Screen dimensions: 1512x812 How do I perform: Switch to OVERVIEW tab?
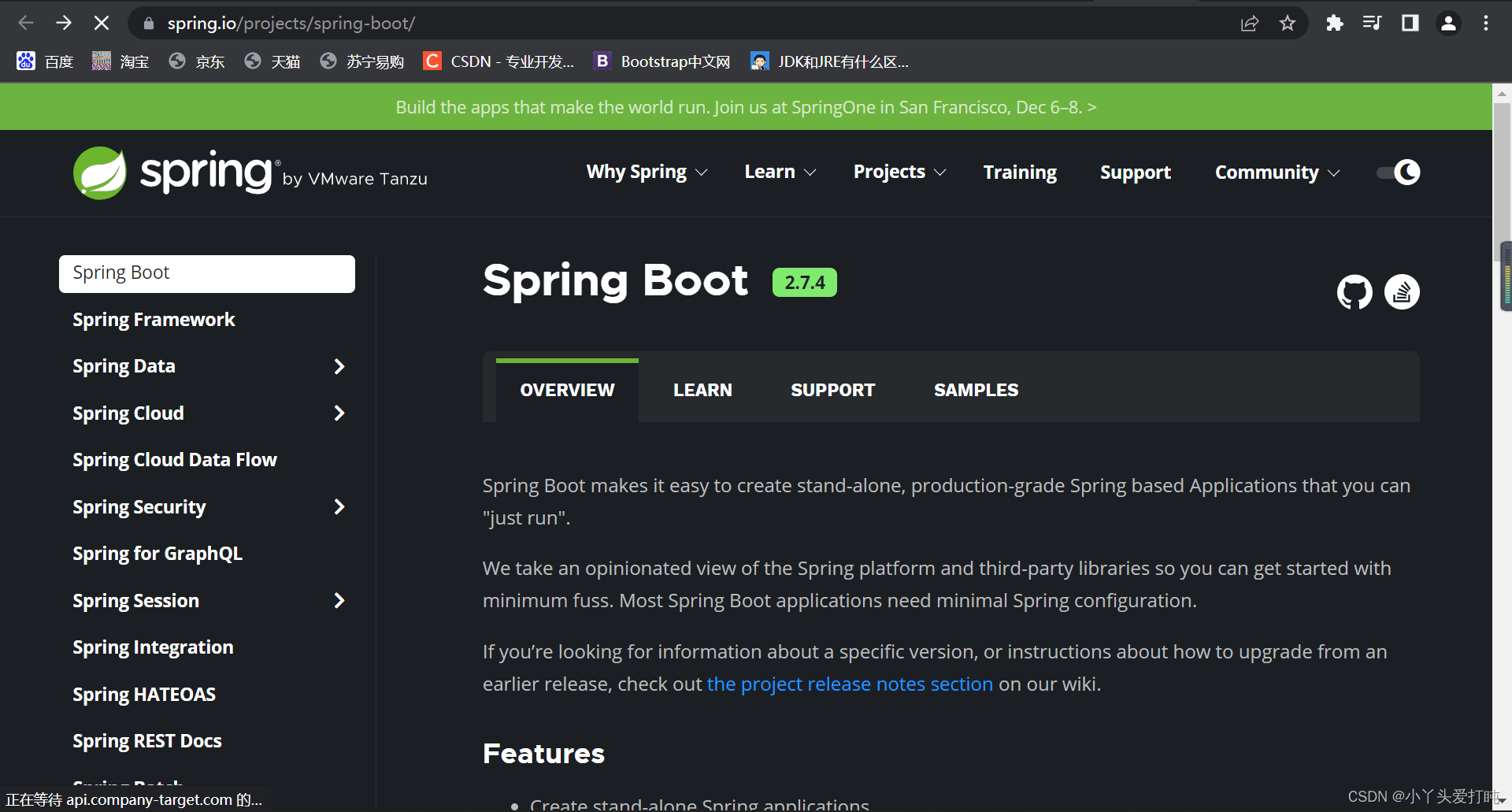point(567,390)
